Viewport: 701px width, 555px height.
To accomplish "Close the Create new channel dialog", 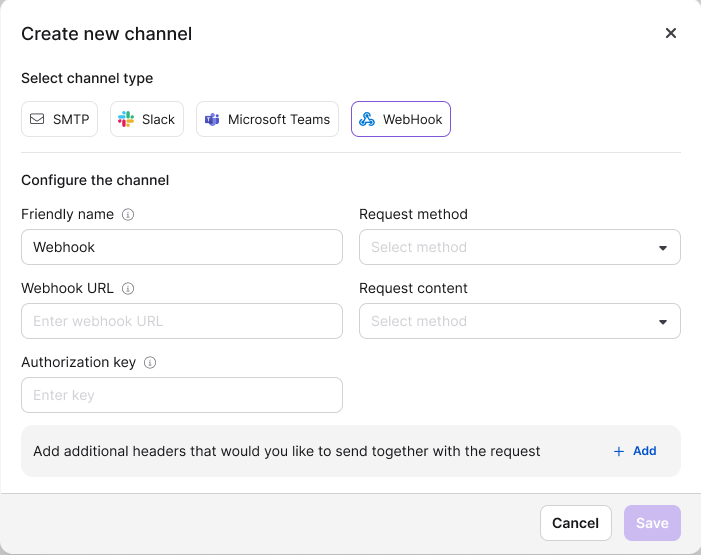I will point(670,33).
